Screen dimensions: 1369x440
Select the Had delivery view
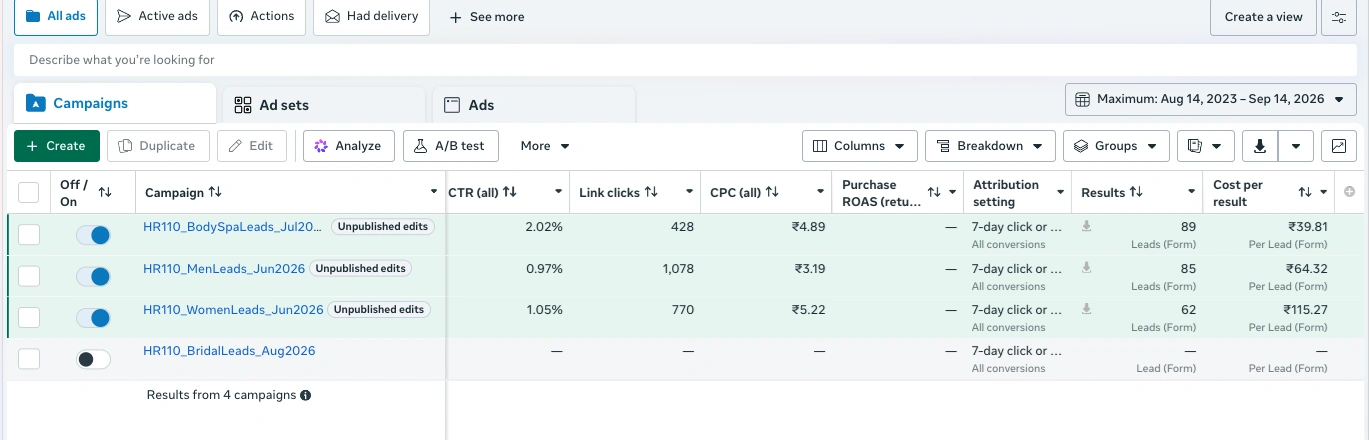click(x=372, y=16)
